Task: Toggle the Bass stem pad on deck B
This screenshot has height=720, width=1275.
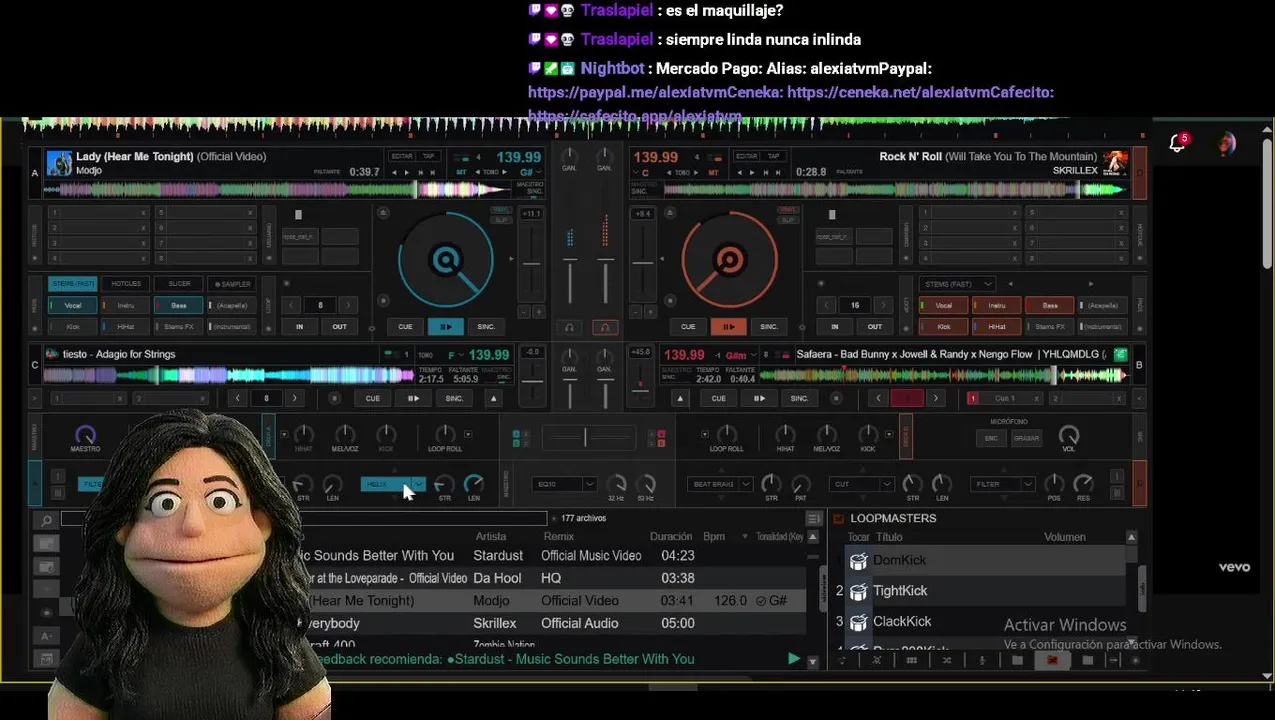Action: coord(1050,306)
